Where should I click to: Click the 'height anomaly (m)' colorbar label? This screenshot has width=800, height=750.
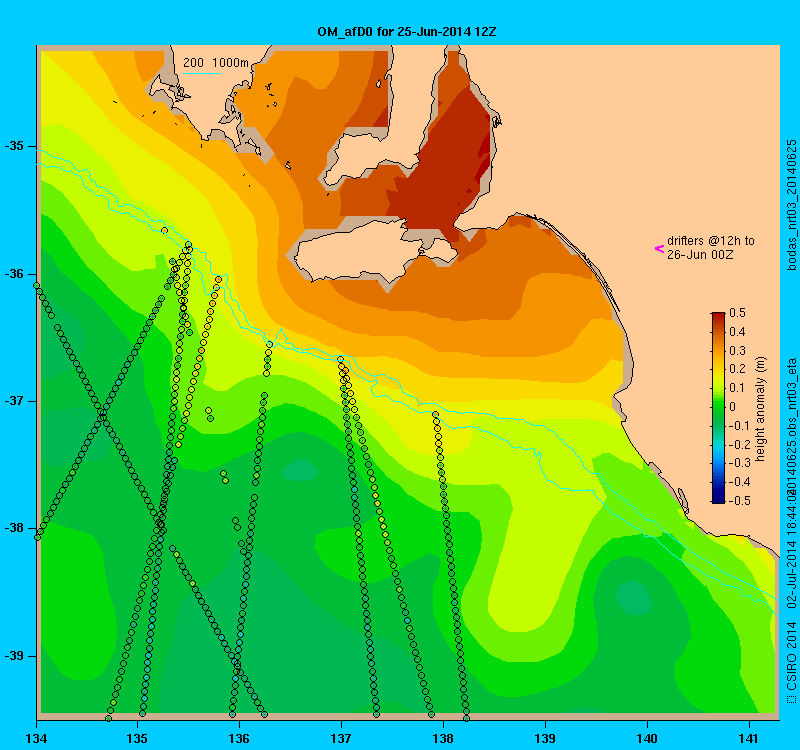click(x=760, y=409)
